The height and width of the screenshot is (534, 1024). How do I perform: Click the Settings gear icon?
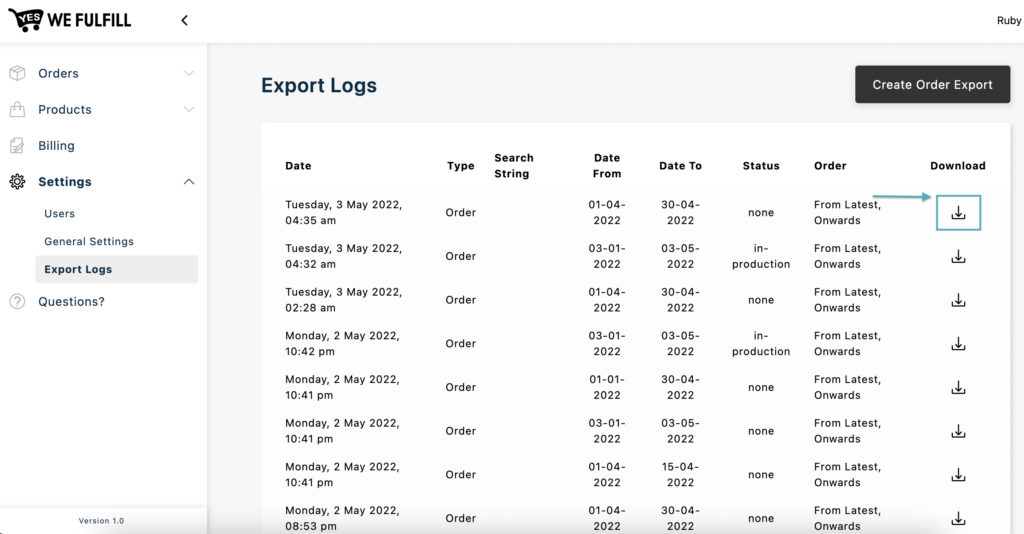18,181
